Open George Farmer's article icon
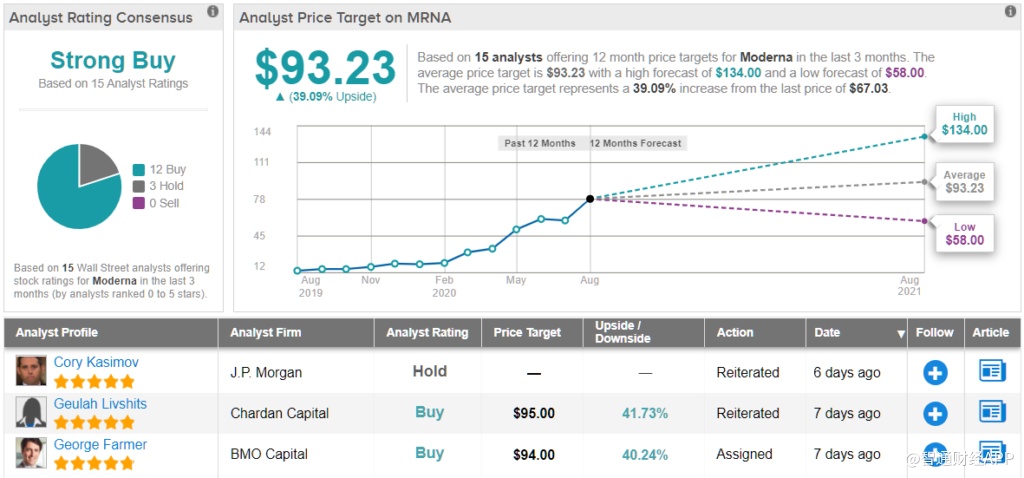 991,451
